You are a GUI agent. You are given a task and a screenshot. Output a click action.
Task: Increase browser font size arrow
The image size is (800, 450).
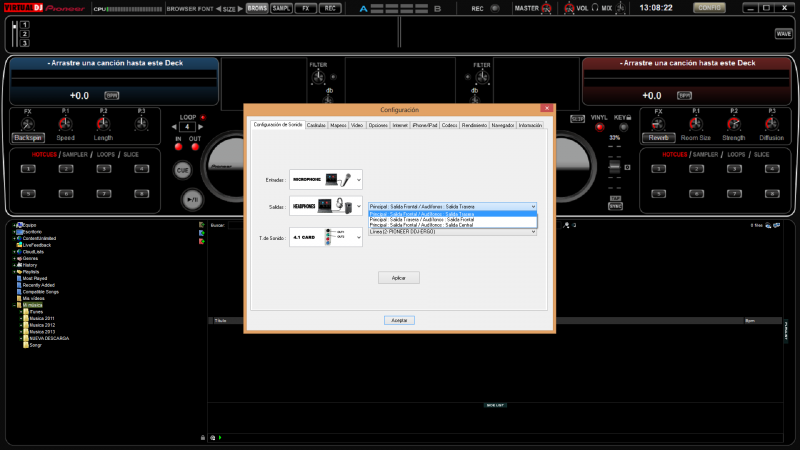(240, 9)
